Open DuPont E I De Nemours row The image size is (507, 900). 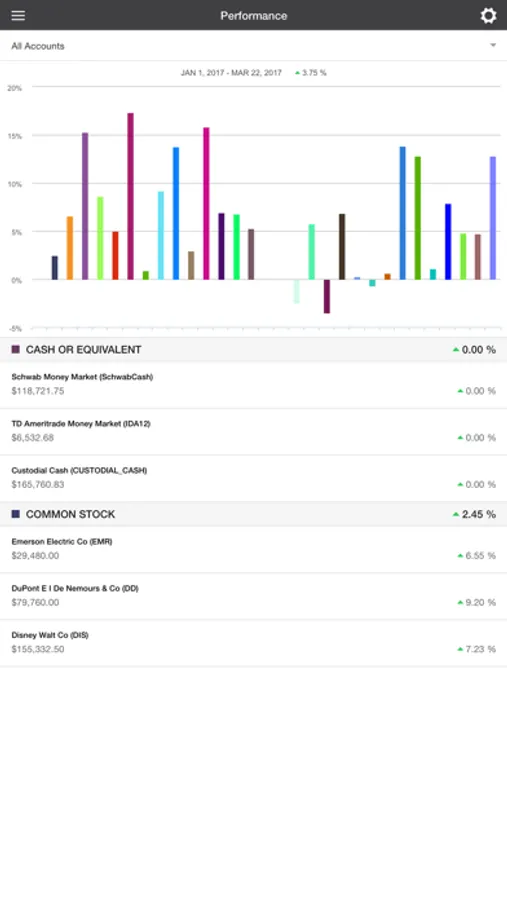click(x=253, y=596)
